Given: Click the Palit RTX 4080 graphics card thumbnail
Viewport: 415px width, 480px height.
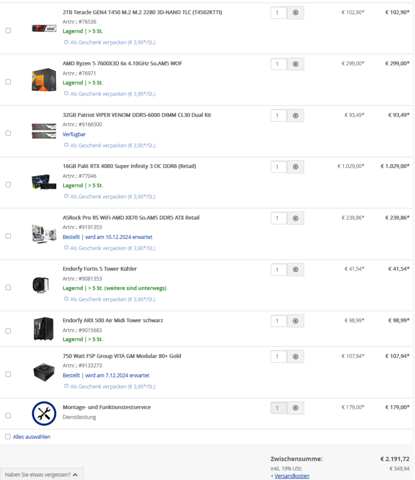Looking at the screenshot, I should [x=44, y=182].
